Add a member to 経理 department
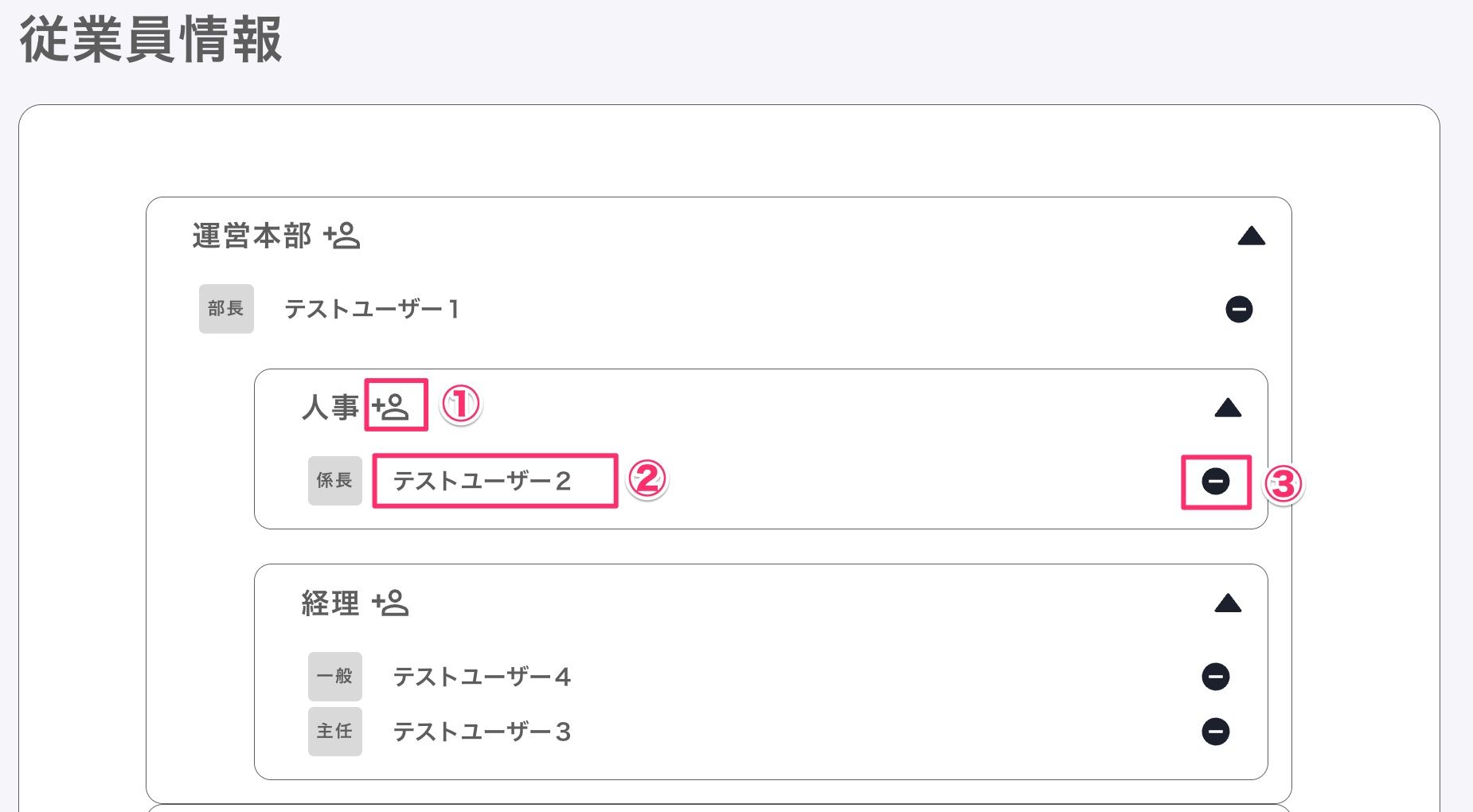Image resolution: width=1473 pixels, height=812 pixels. [391, 603]
